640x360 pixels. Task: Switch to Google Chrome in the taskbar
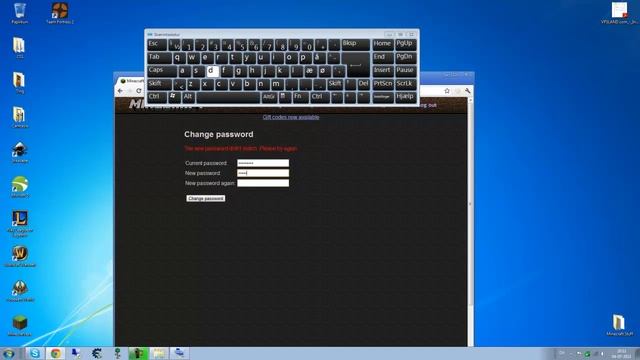[56, 353]
